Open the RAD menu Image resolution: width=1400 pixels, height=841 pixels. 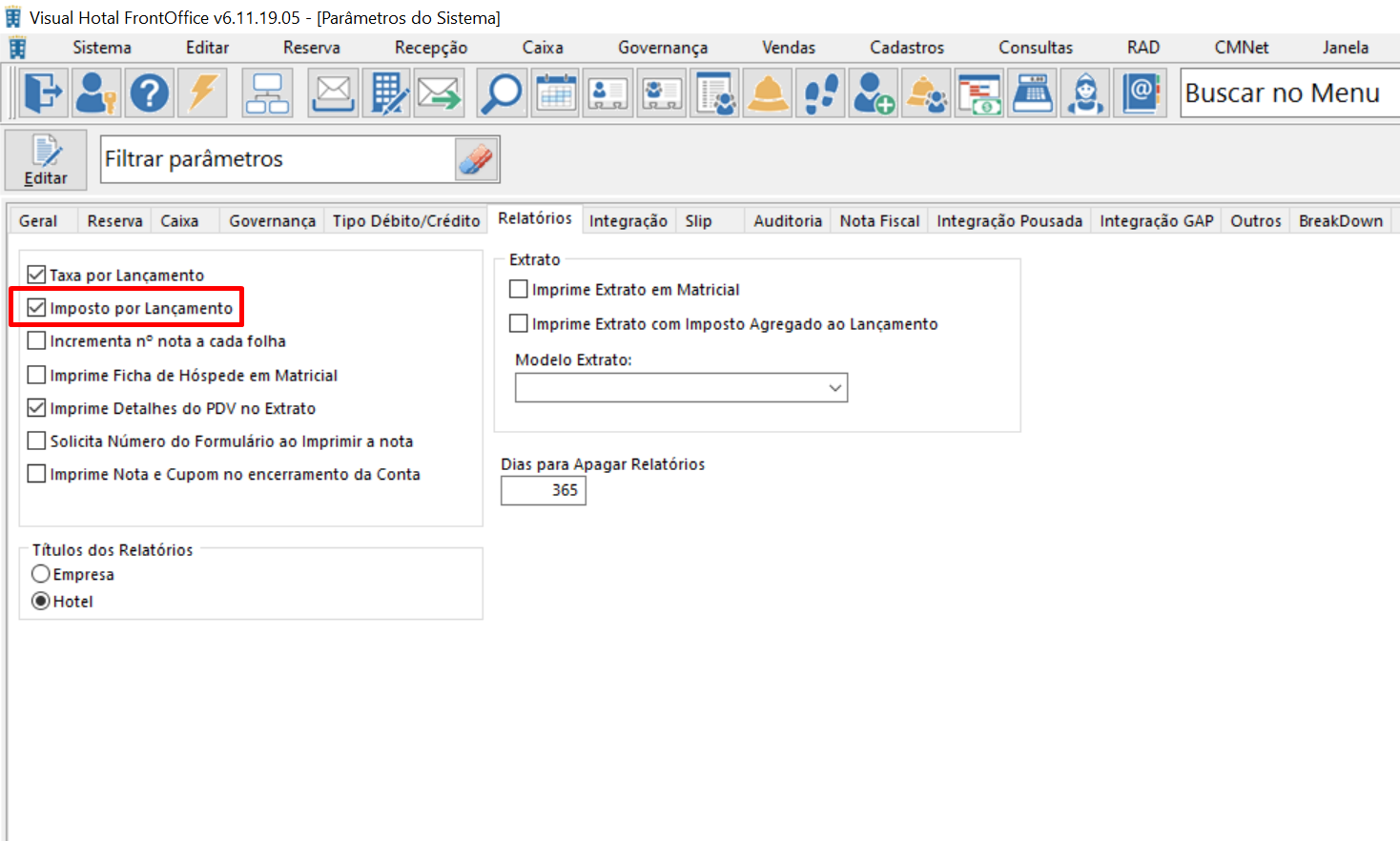pyautogui.click(x=1143, y=48)
